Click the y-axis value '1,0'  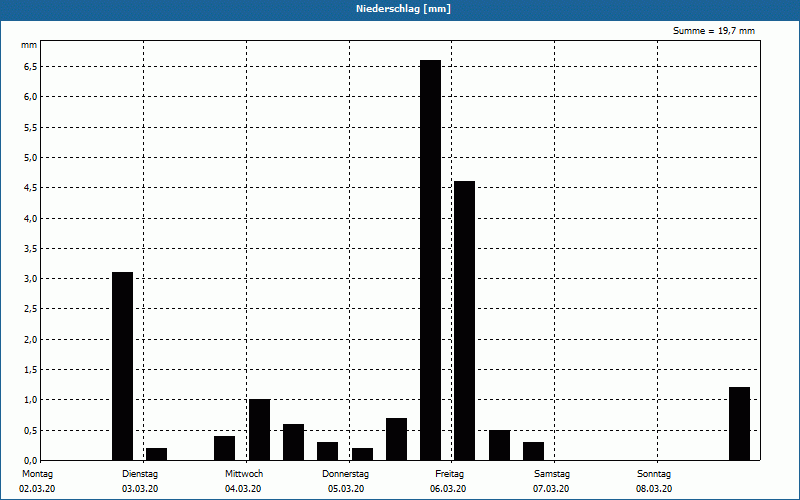(x=31, y=400)
